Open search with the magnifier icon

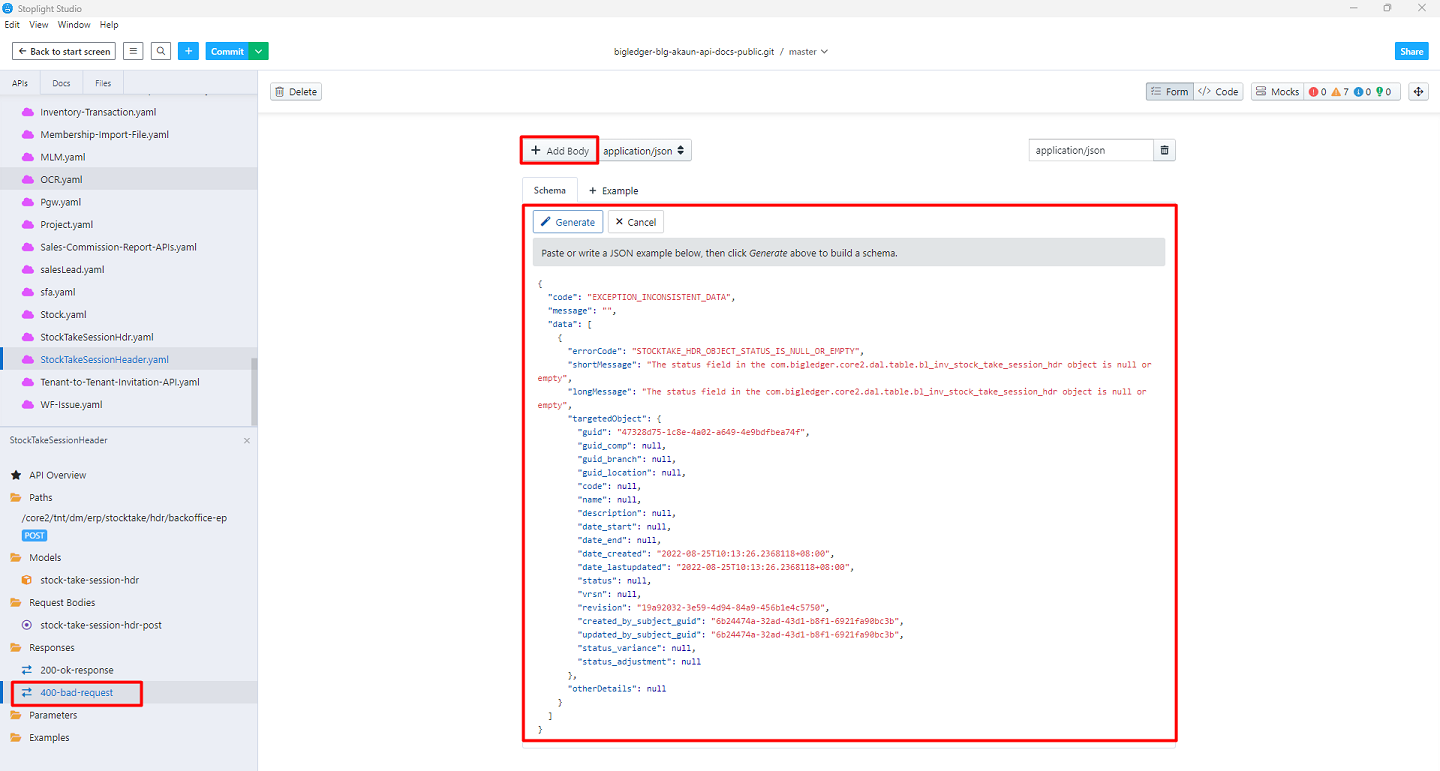(x=161, y=51)
